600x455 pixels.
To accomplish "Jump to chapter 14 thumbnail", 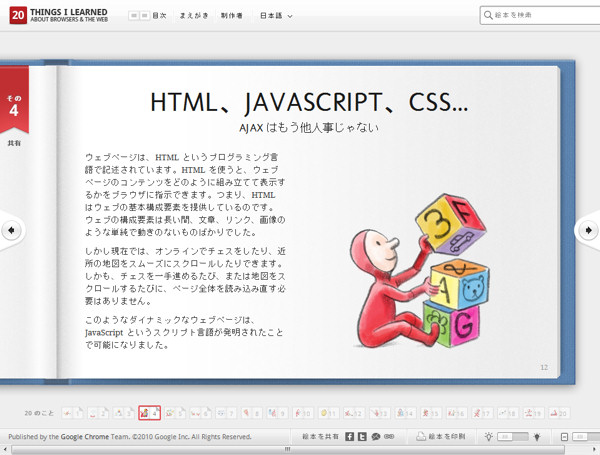I will coord(406,413).
